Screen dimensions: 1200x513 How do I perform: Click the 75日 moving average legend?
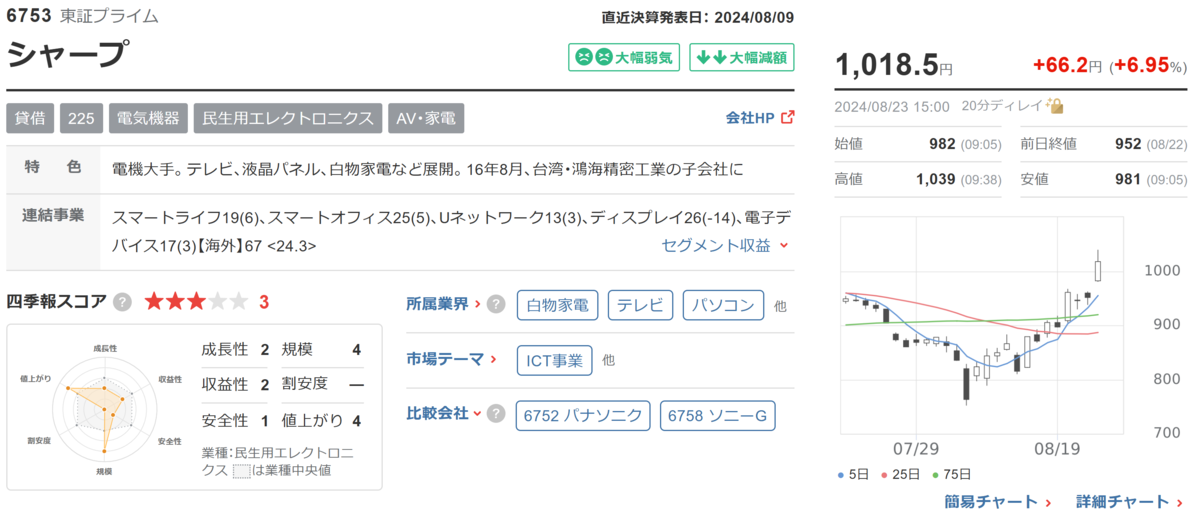point(953,474)
